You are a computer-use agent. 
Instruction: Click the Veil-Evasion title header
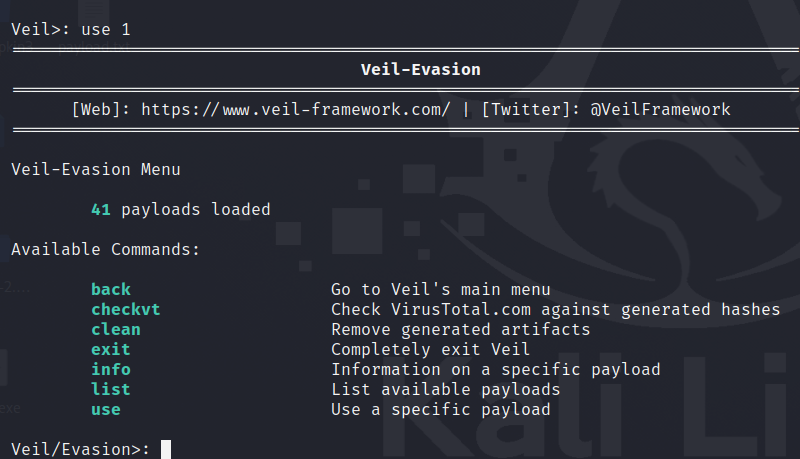pyautogui.click(x=420, y=70)
